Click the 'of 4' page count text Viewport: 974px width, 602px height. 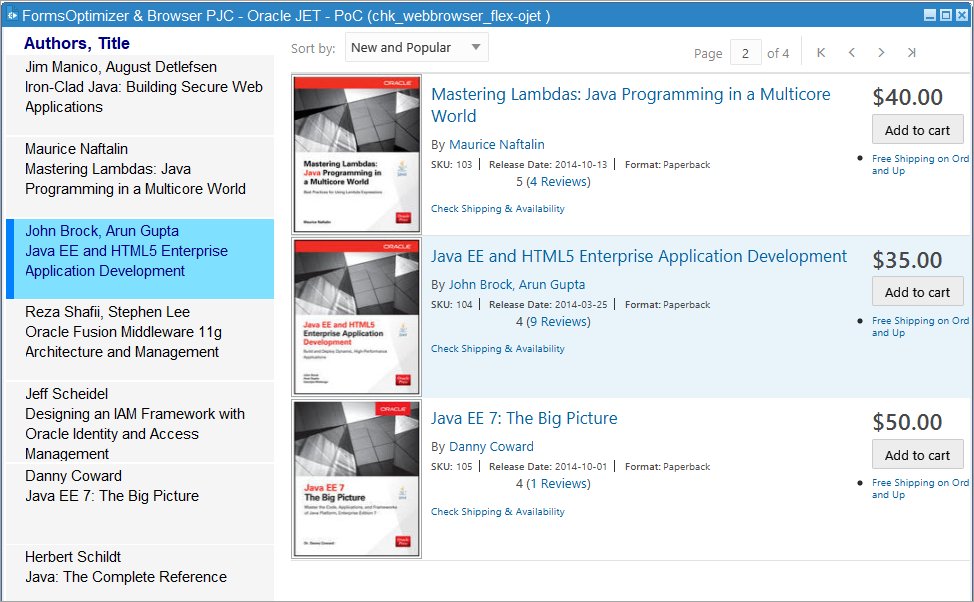tap(778, 53)
